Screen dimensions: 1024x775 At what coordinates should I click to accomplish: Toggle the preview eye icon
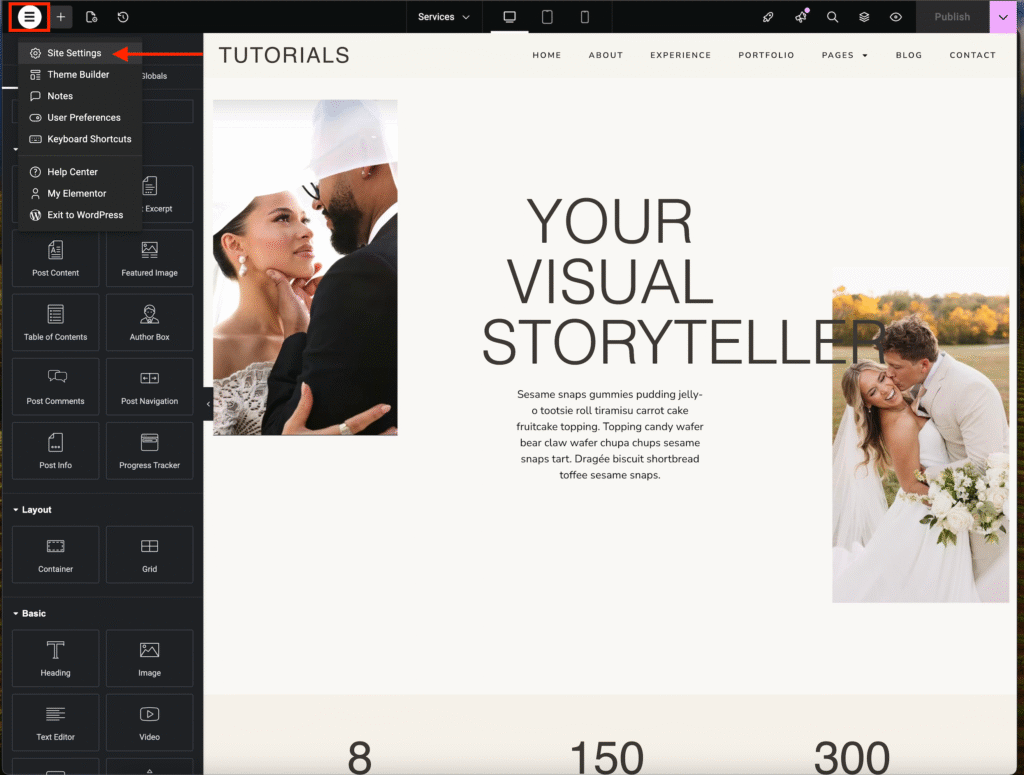point(896,17)
